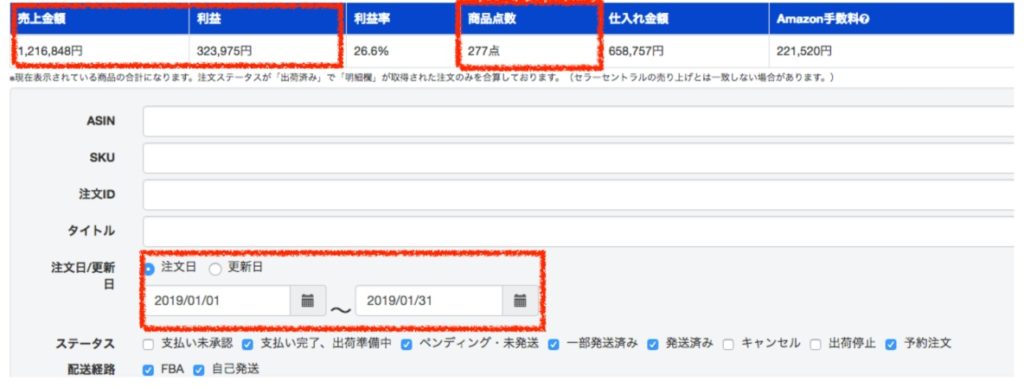This screenshot has width=1024, height=387.
Task: Click the 仕入れ金額 column header
Action: pos(685,19)
